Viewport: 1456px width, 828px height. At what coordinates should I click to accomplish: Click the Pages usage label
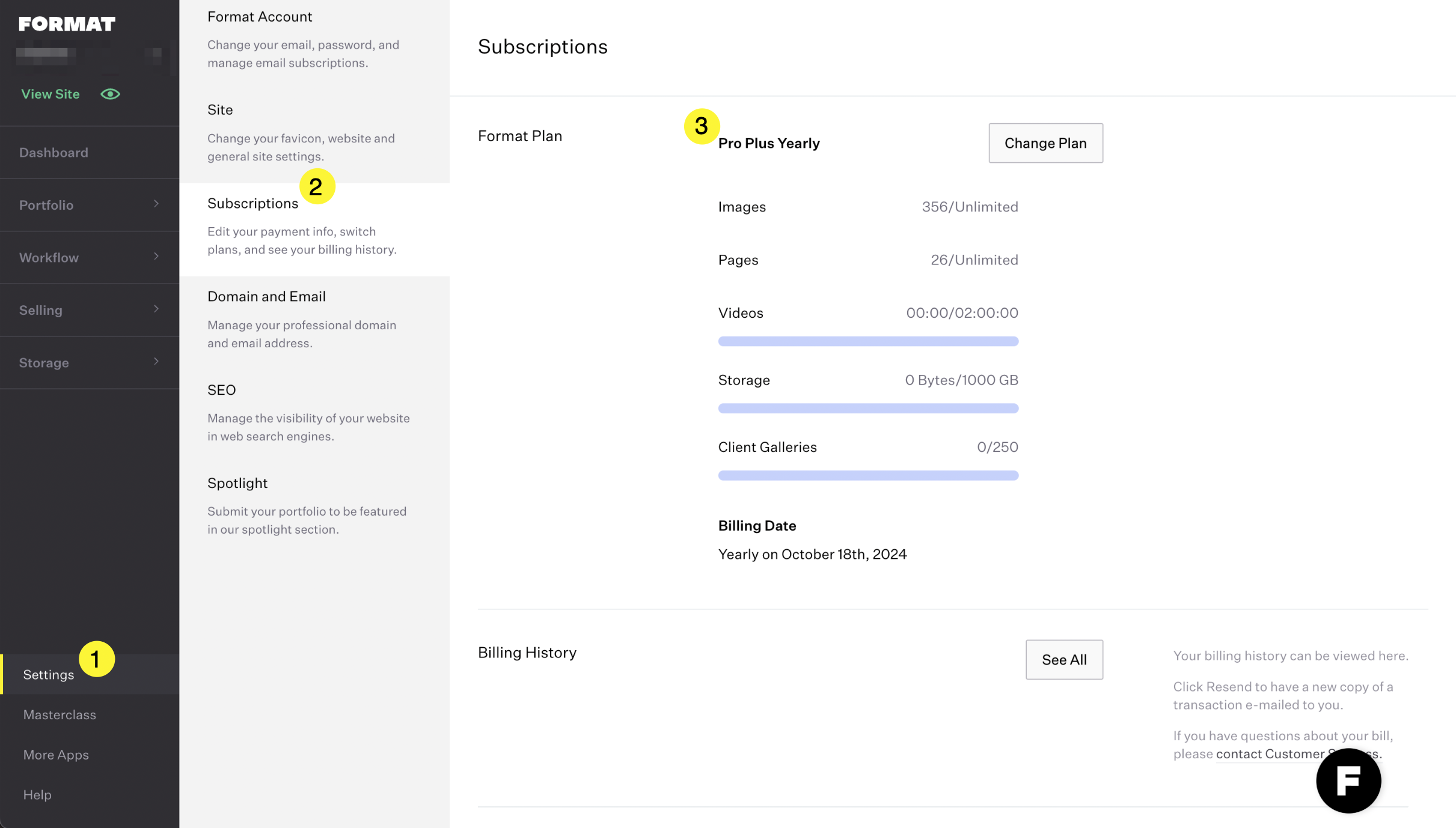[738, 260]
